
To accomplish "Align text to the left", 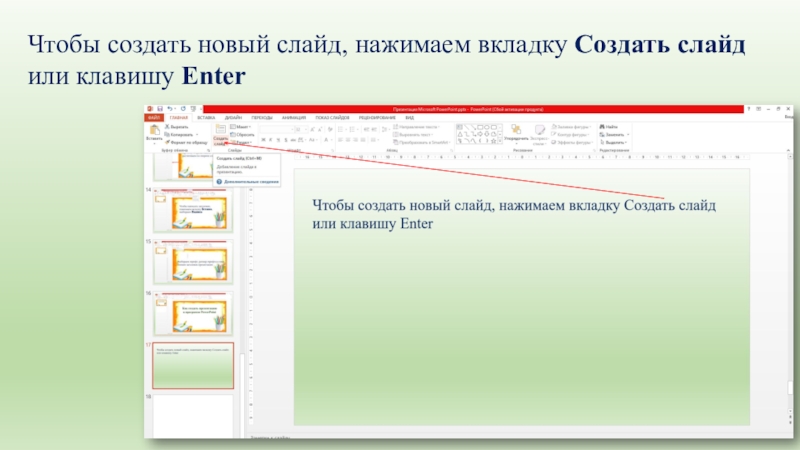I will [340, 140].
